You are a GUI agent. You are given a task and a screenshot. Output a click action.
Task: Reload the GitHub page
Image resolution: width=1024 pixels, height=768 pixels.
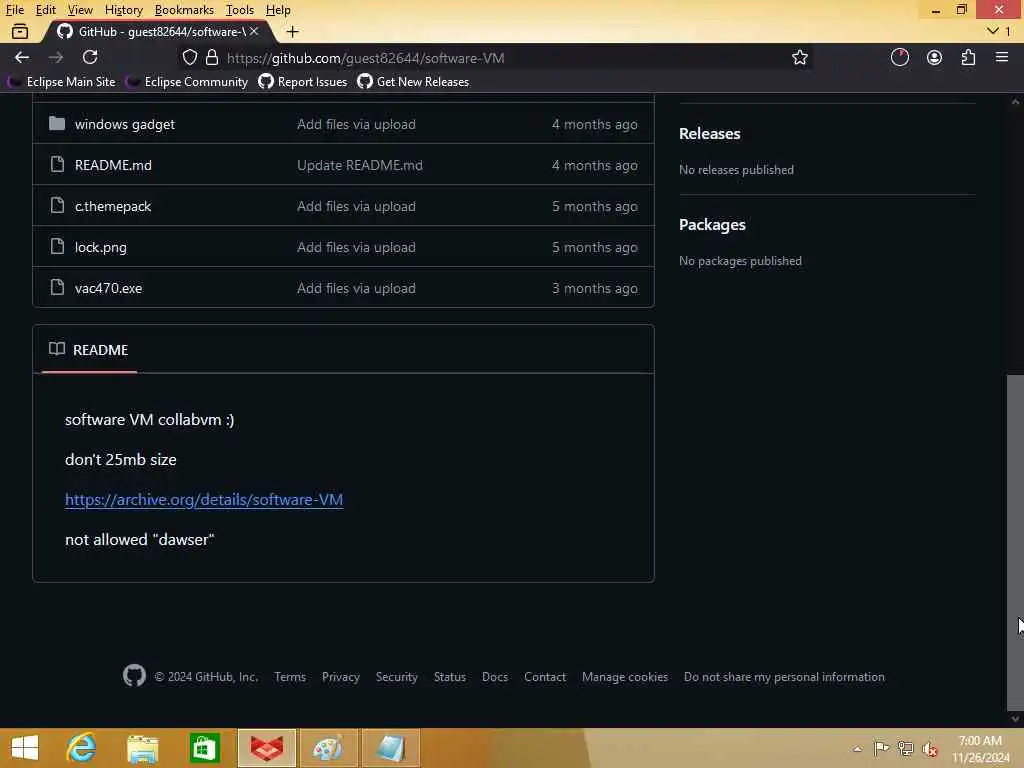[x=90, y=57]
